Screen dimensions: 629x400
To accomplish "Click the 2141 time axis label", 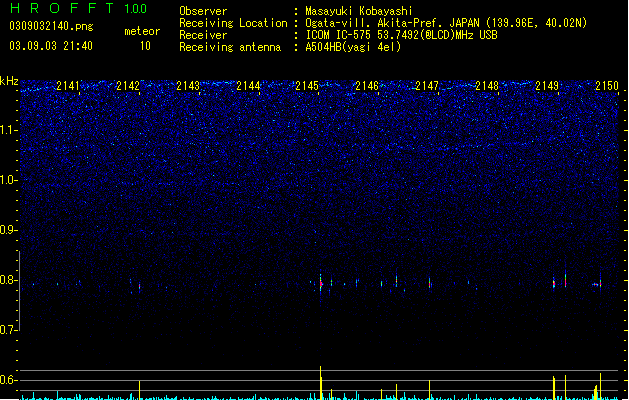I will tap(68, 86).
